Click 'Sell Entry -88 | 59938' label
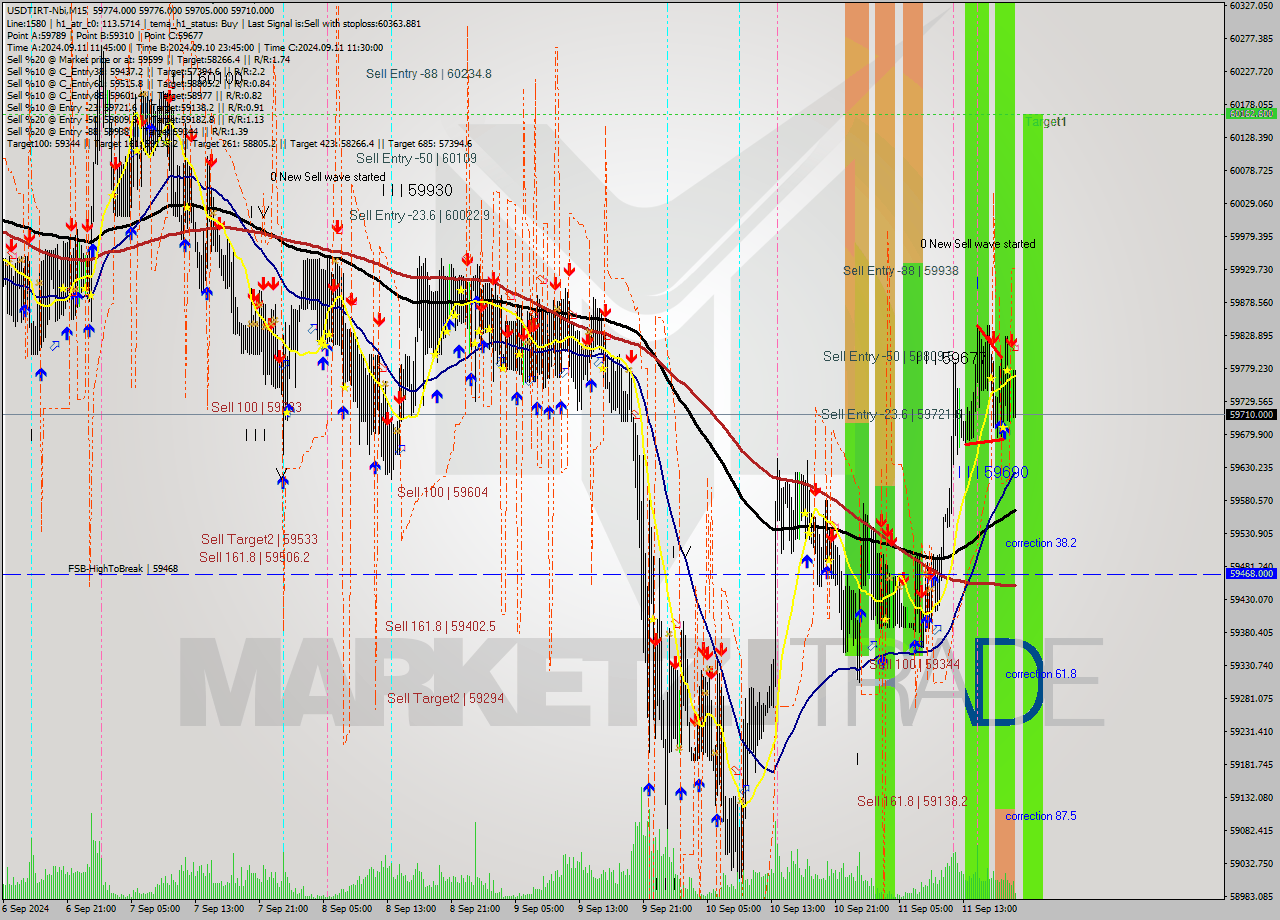Image resolution: width=1280 pixels, height=920 pixels. [901, 270]
